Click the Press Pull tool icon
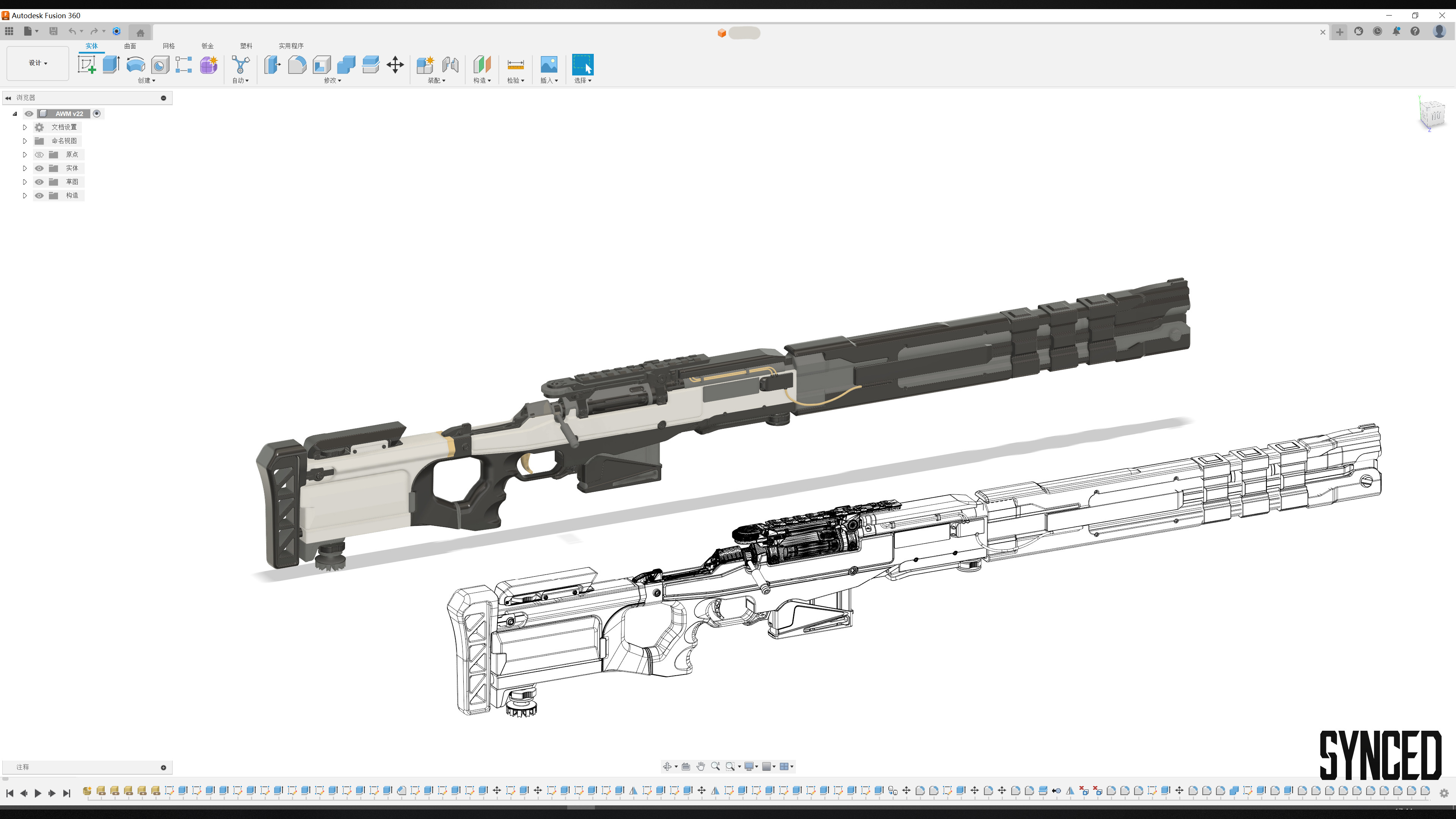1456x819 pixels. pyautogui.click(x=273, y=64)
